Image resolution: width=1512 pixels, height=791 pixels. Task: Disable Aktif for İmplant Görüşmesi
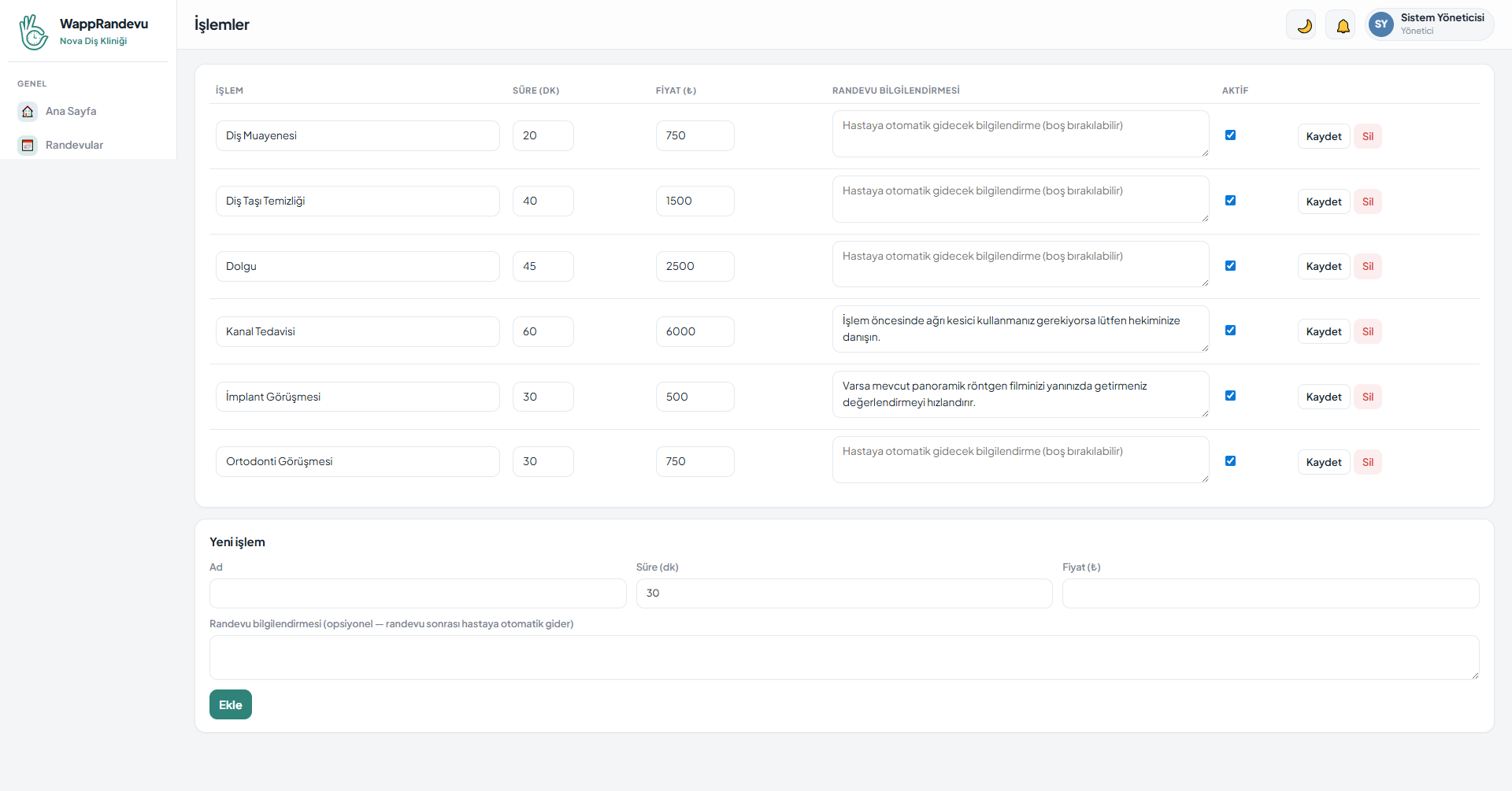click(1230, 396)
